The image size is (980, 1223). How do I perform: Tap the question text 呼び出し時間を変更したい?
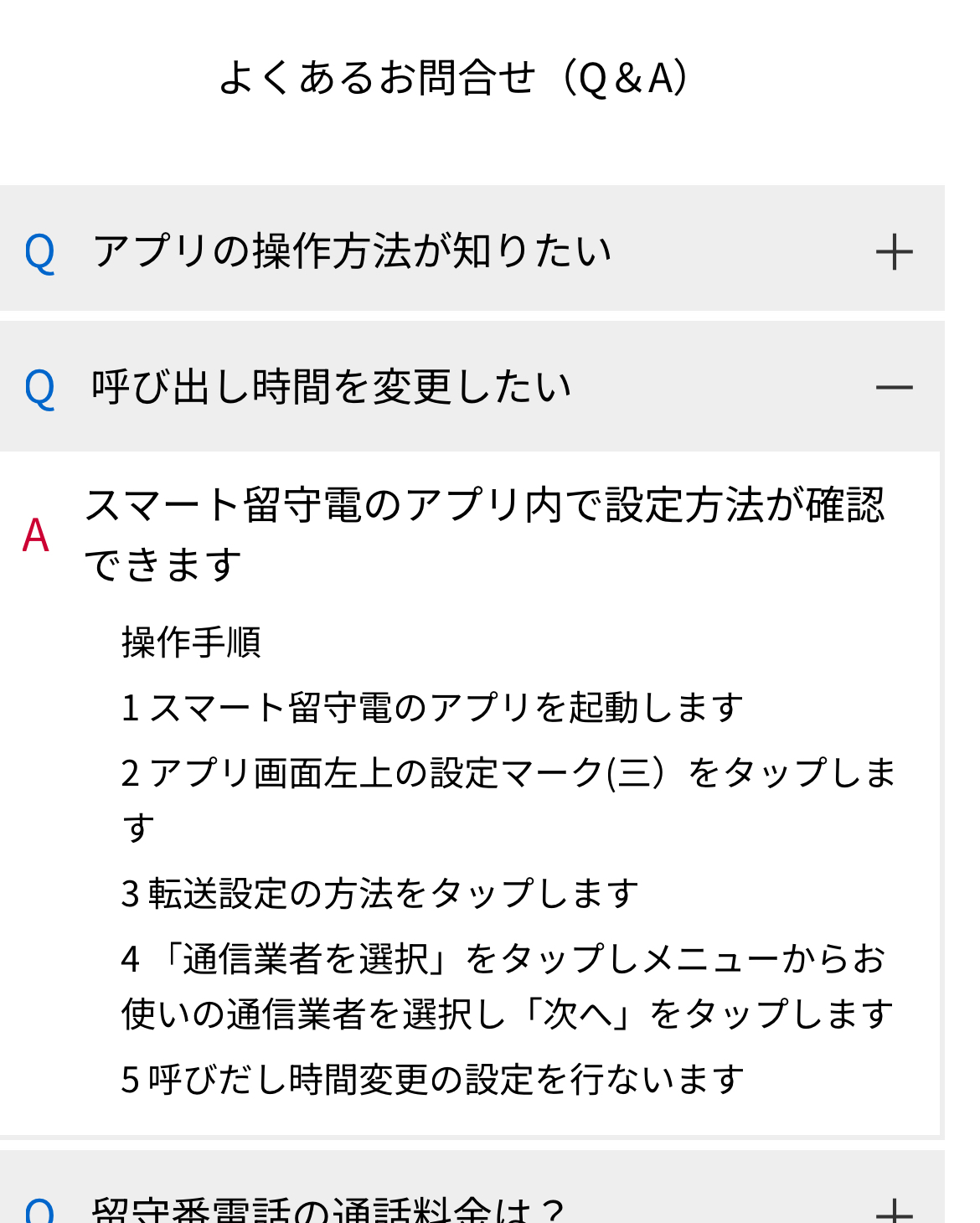pyautogui.click(x=332, y=387)
